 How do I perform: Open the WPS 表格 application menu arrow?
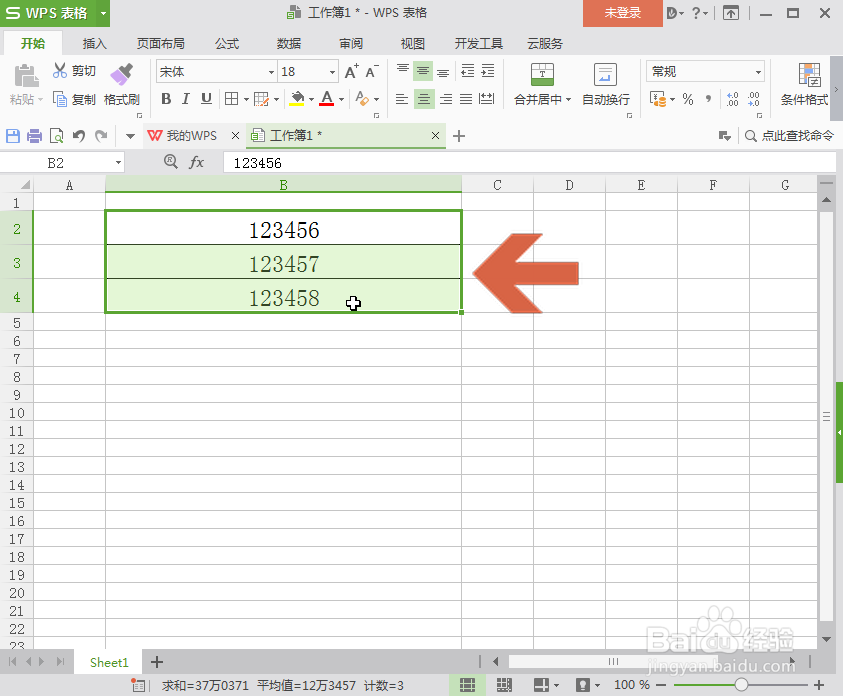[103, 13]
